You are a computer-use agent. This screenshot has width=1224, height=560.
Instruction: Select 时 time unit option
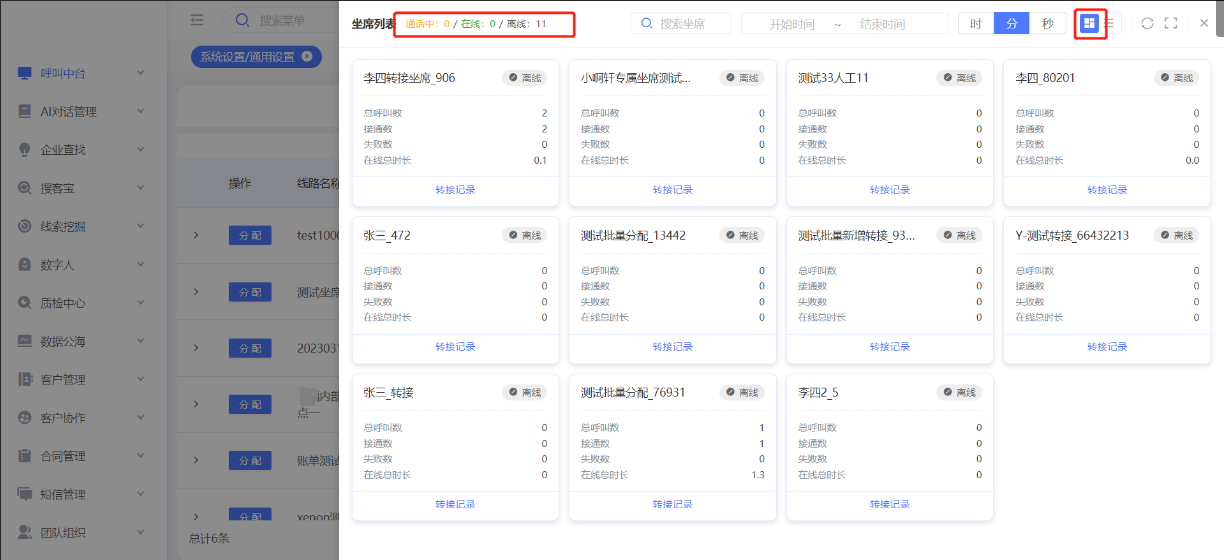pyautogui.click(x=976, y=23)
